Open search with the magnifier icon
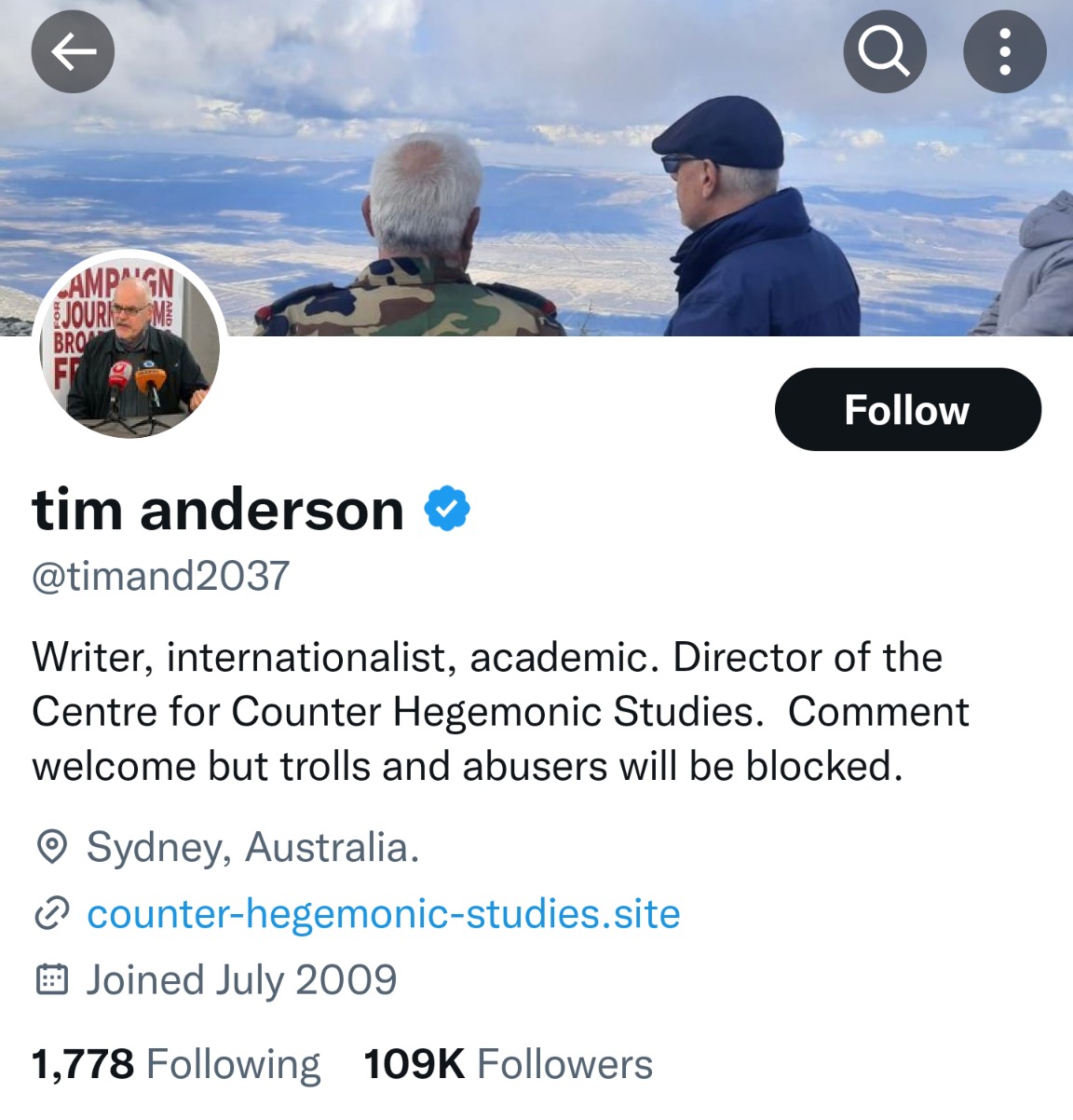The height and width of the screenshot is (1120, 1073). click(x=884, y=51)
